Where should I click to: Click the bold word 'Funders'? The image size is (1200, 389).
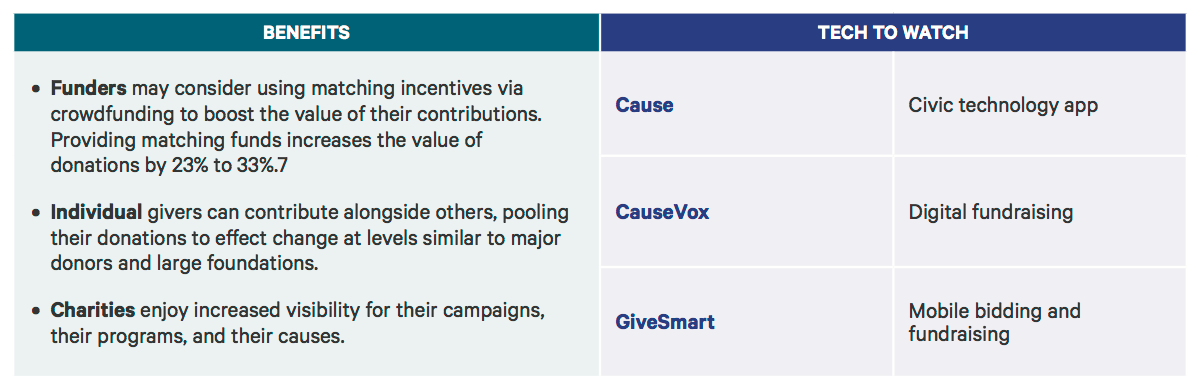pos(88,88)
